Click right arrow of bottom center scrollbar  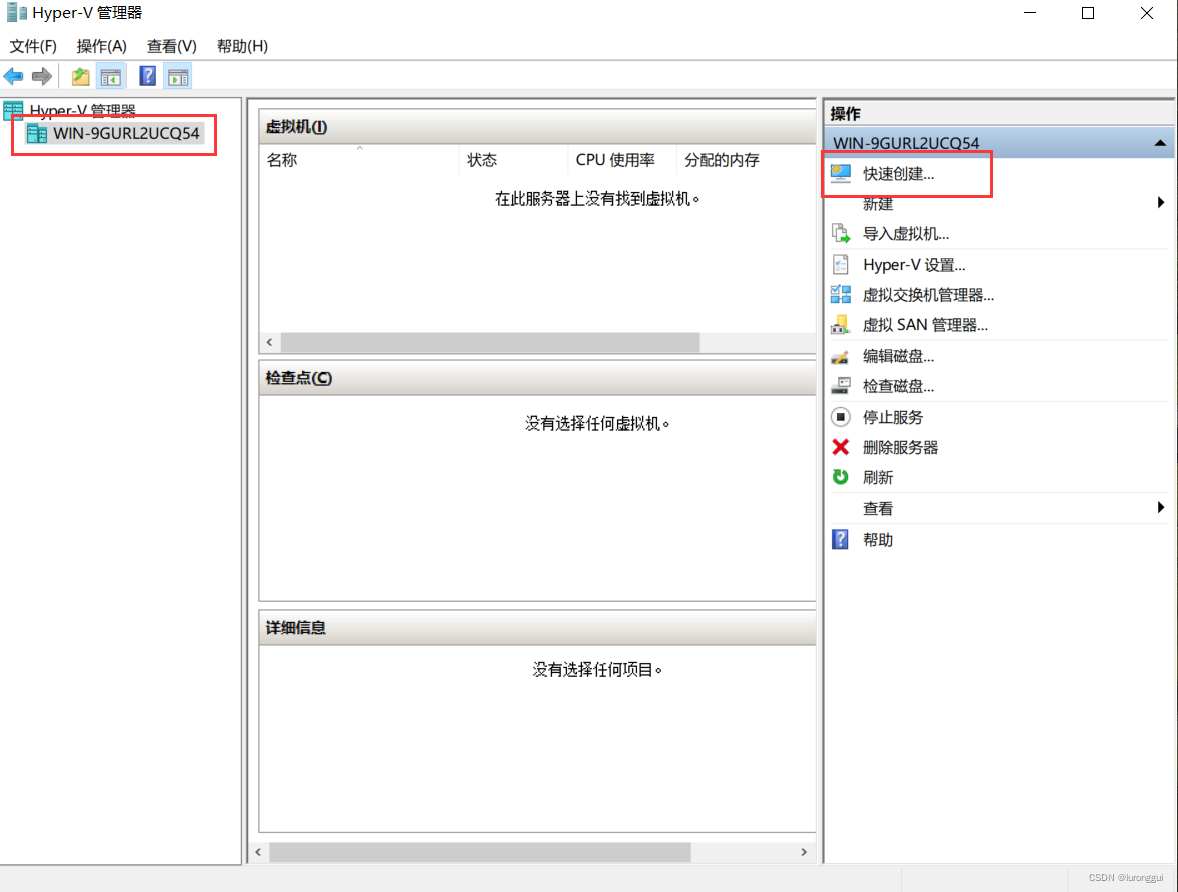pos(804,852)
